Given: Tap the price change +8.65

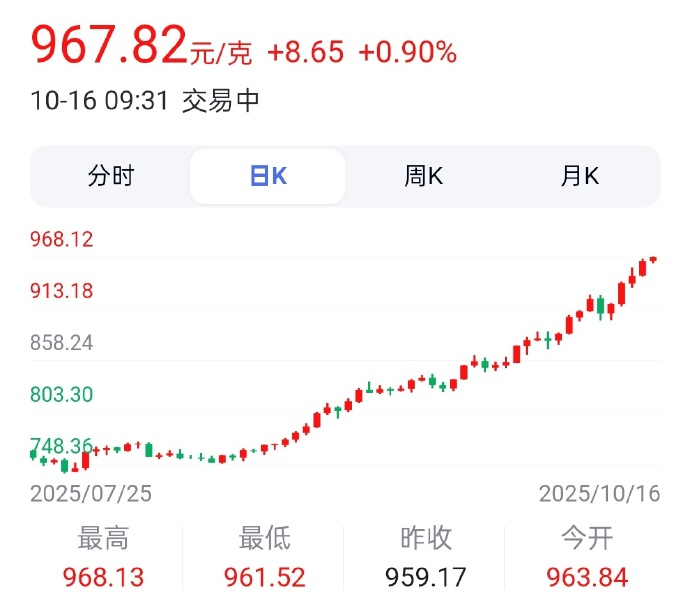Looking at the screenshot, I should pos(305,52).
